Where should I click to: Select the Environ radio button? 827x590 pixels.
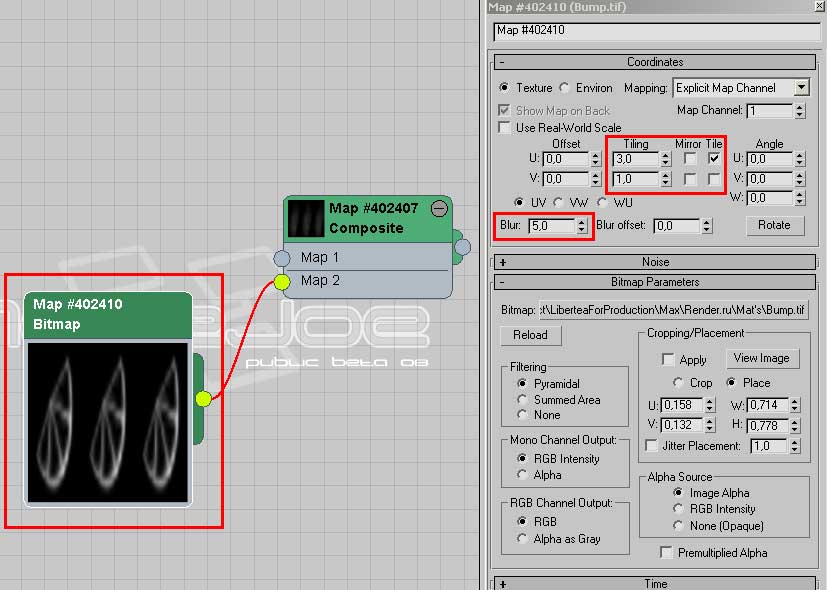click(565, 88)
